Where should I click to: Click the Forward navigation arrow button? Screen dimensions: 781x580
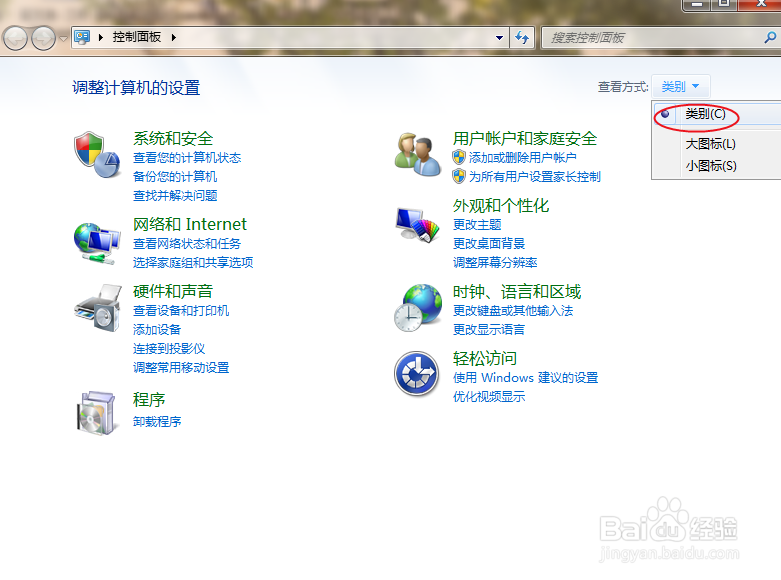[x=44, y=38]
